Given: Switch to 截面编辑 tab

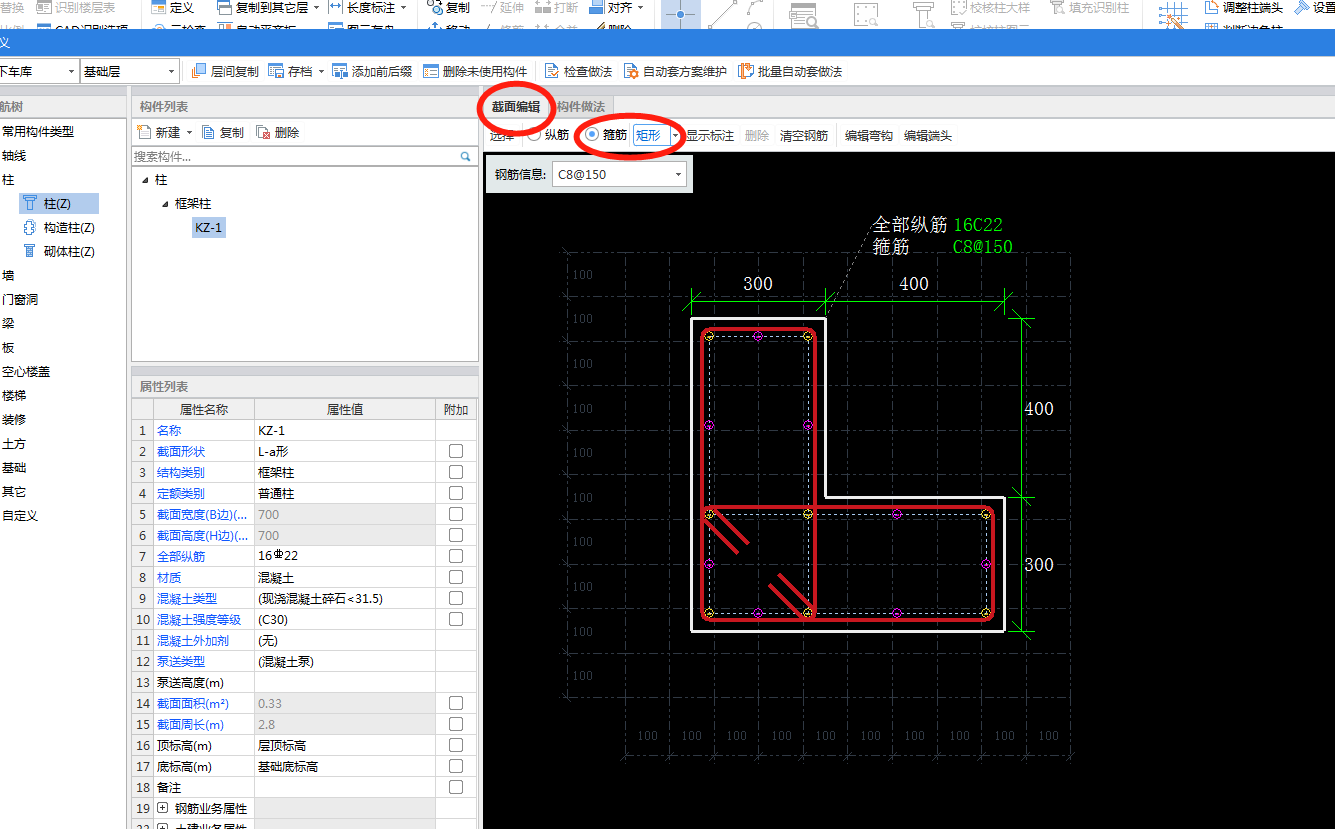Looking at the screenshot, I should click(x=516, y=107).
